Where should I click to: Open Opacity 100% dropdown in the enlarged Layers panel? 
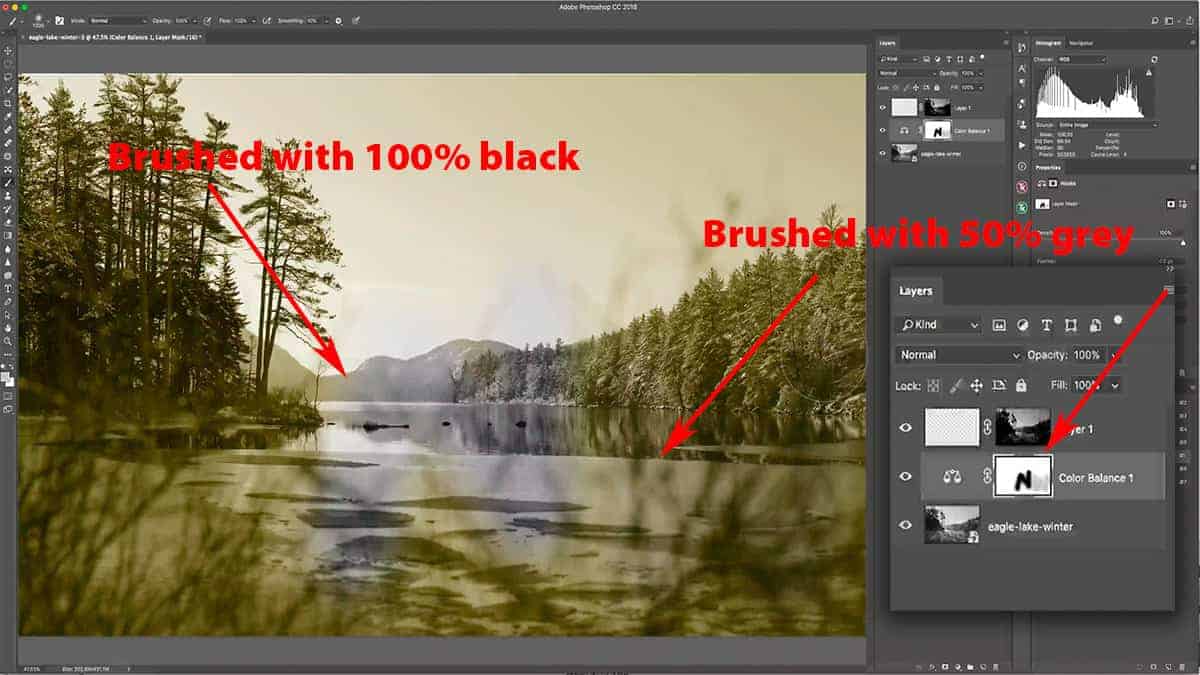click(x=1113, y=355)
